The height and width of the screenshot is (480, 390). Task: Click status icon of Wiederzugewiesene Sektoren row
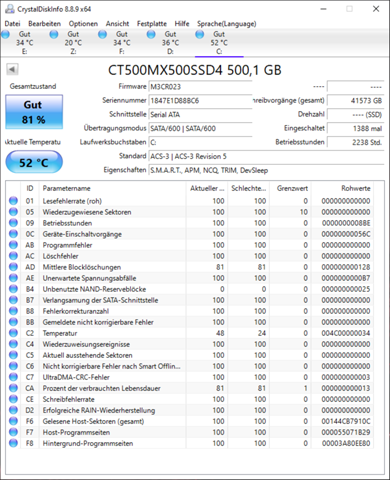(13, 212)
